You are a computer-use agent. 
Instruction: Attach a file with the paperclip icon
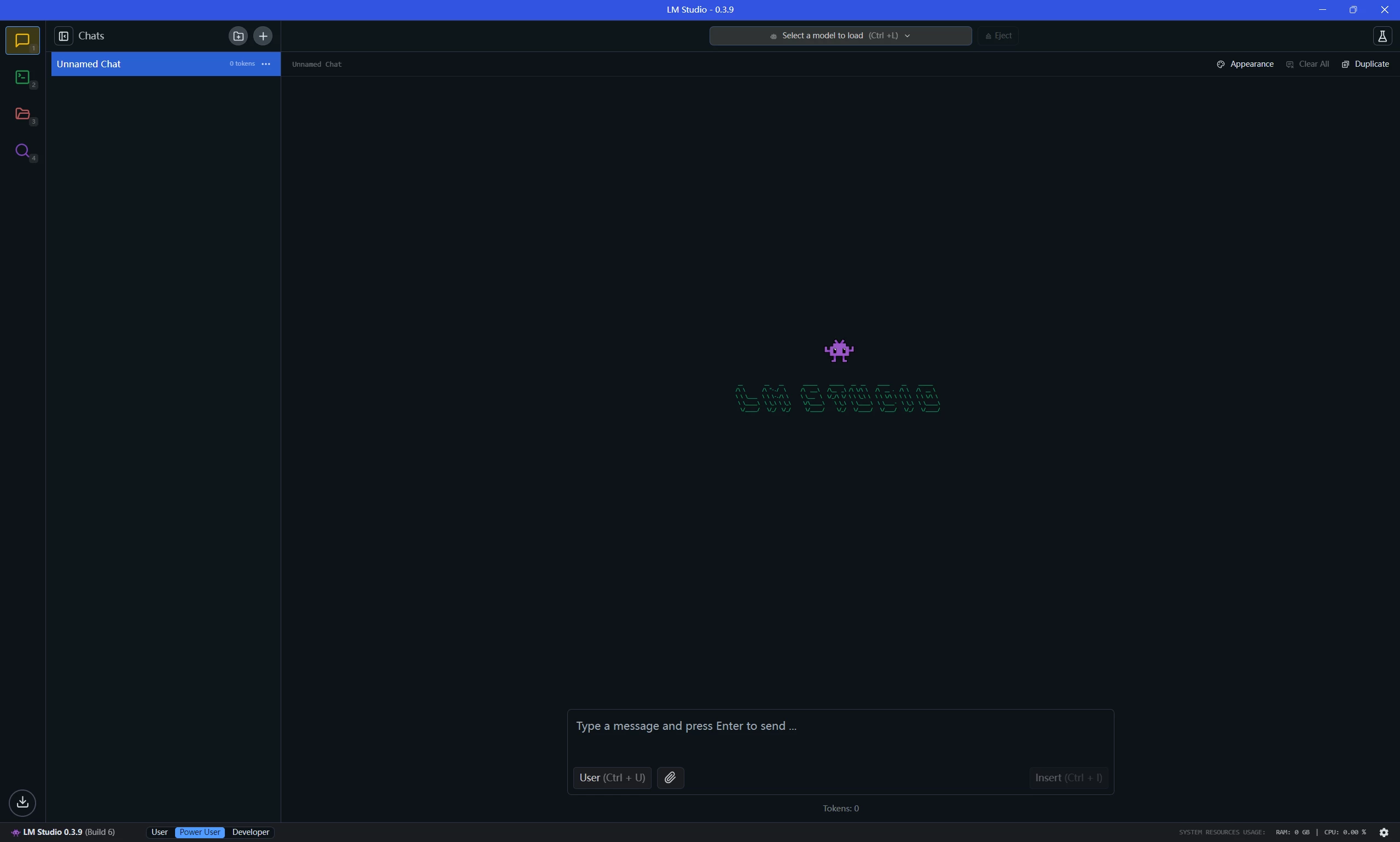pyautogui.click(x=670, y=777)
